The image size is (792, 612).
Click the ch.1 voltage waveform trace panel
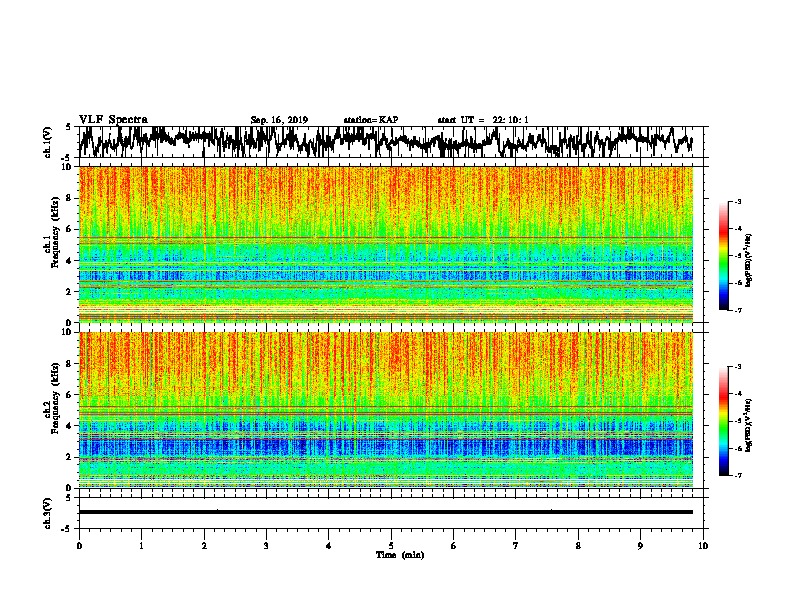pos(390,142)
